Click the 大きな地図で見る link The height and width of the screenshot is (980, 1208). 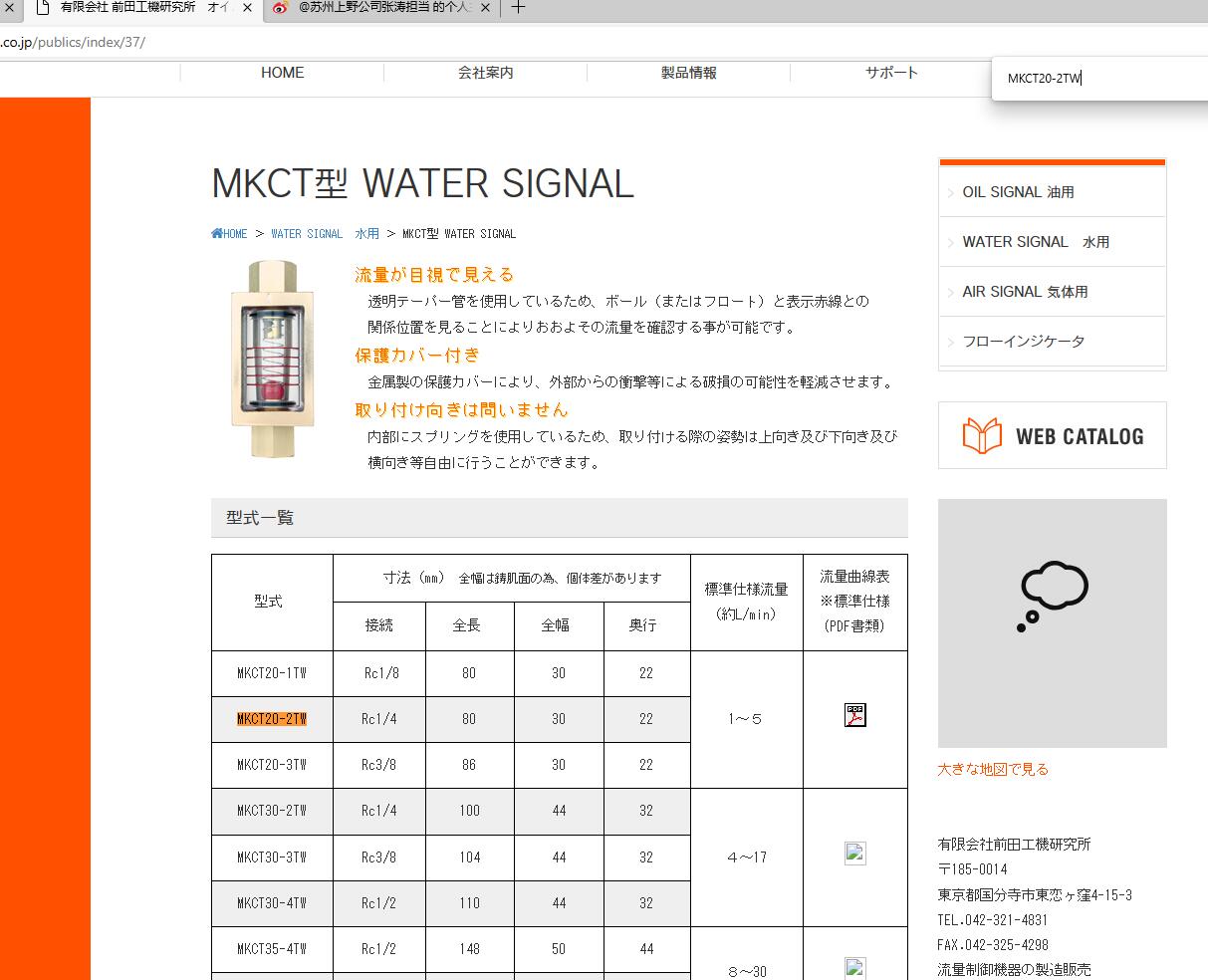[x=993, y=769]
